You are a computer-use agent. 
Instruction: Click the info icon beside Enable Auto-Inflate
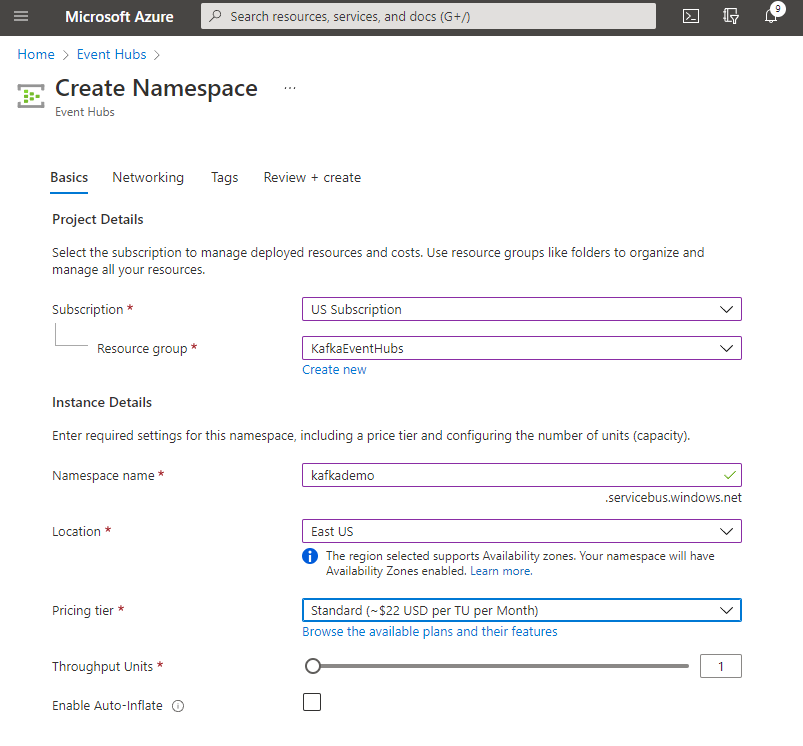coord(178,706)
